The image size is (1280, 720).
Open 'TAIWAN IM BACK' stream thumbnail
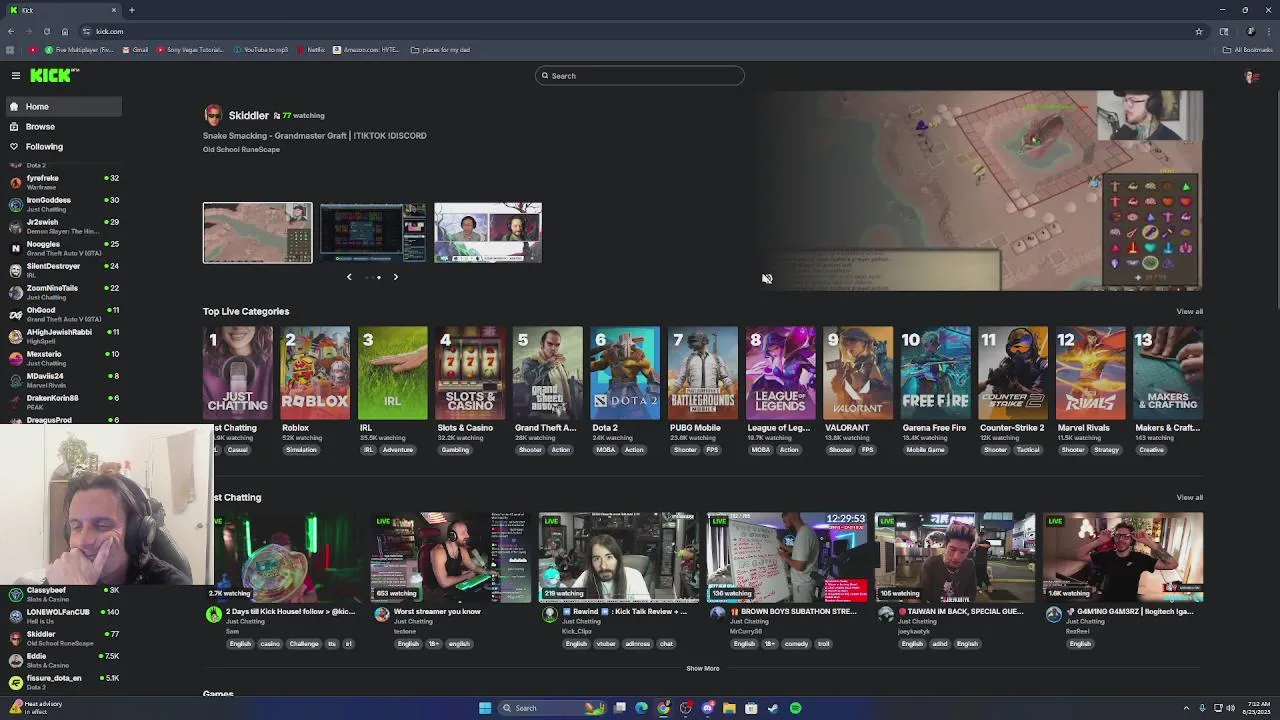[955, 557]
